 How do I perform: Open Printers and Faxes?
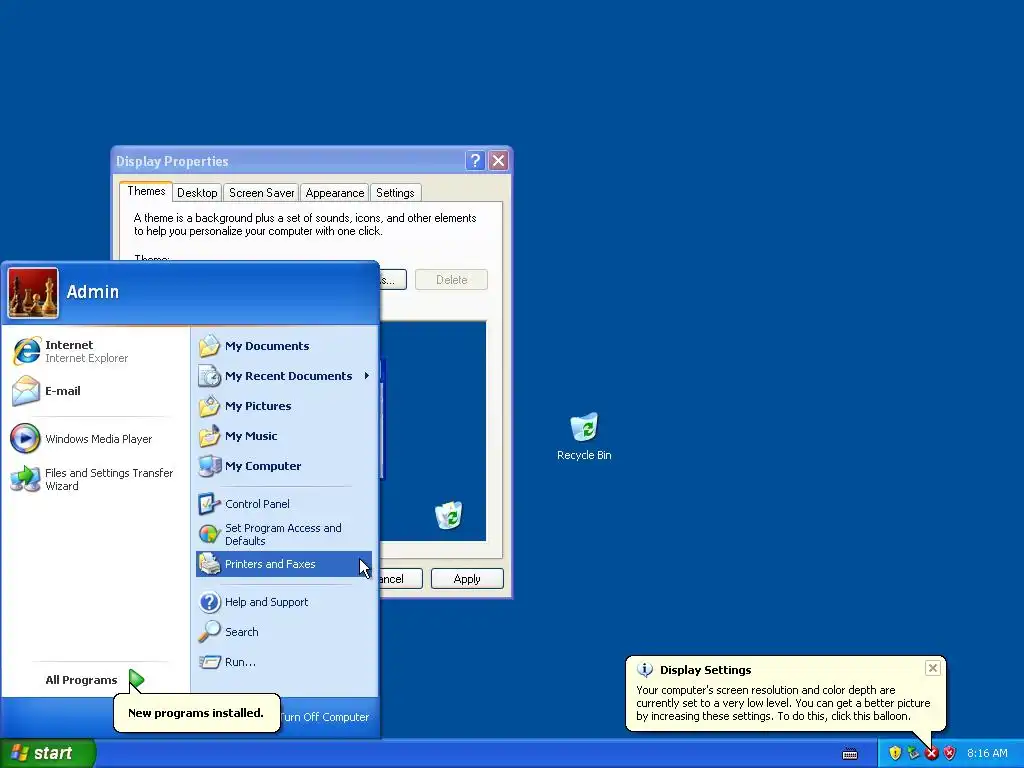283,564
